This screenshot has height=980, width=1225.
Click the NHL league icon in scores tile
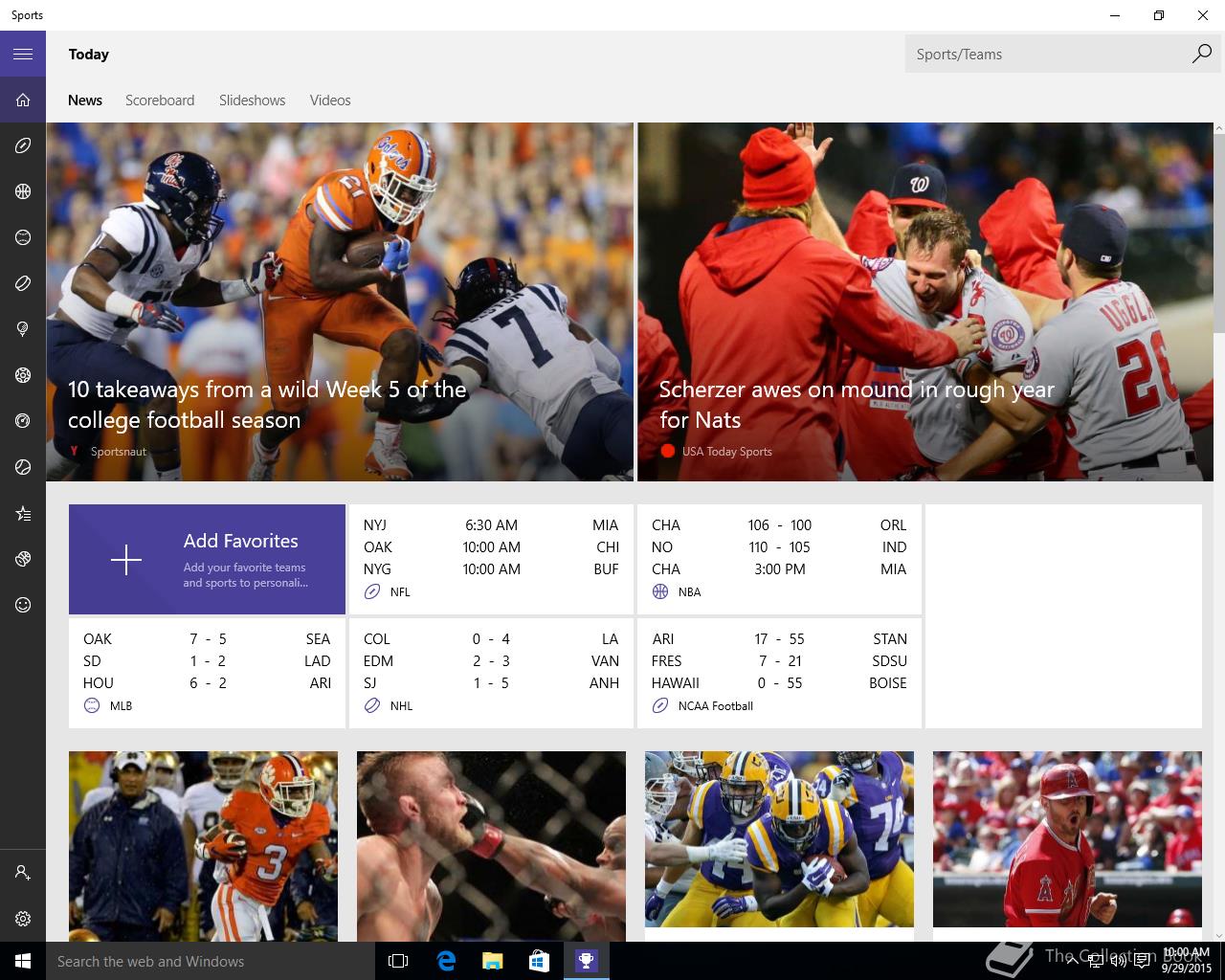click(x=372, y=706)
